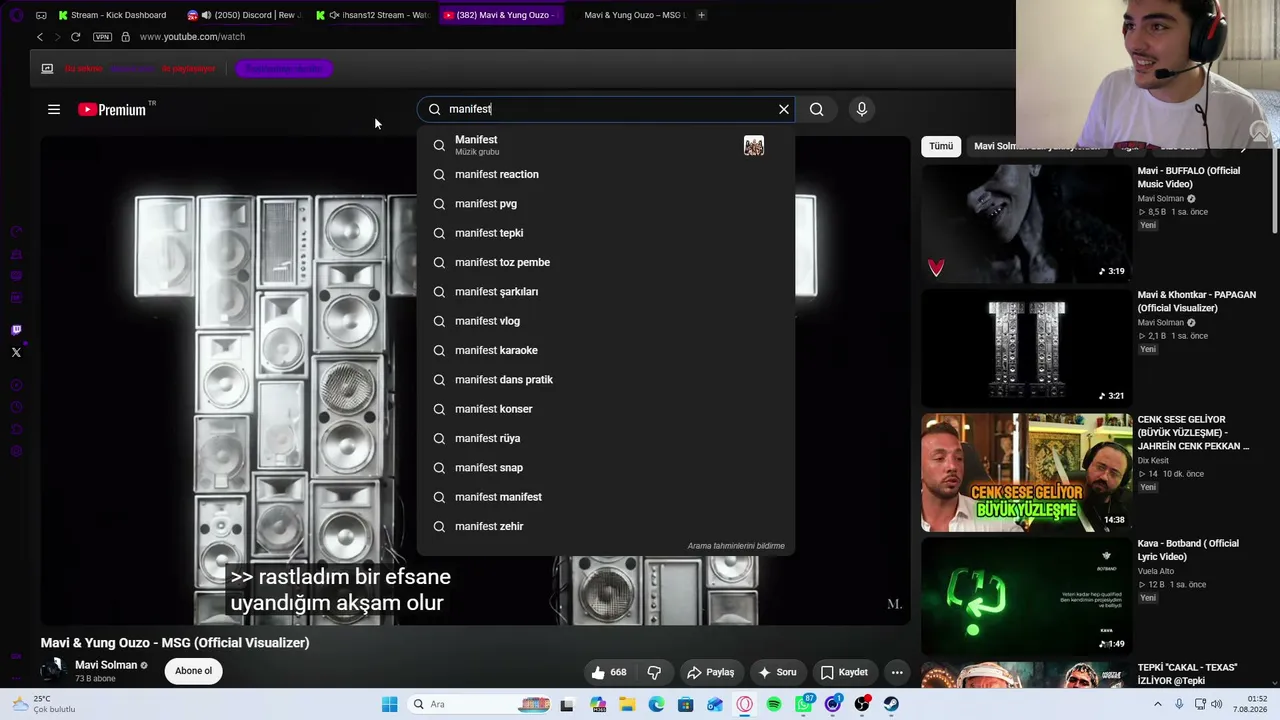Screen dimensions: 1280x720
Task: Open the Windows Start menu
Action: coord(389,704)
